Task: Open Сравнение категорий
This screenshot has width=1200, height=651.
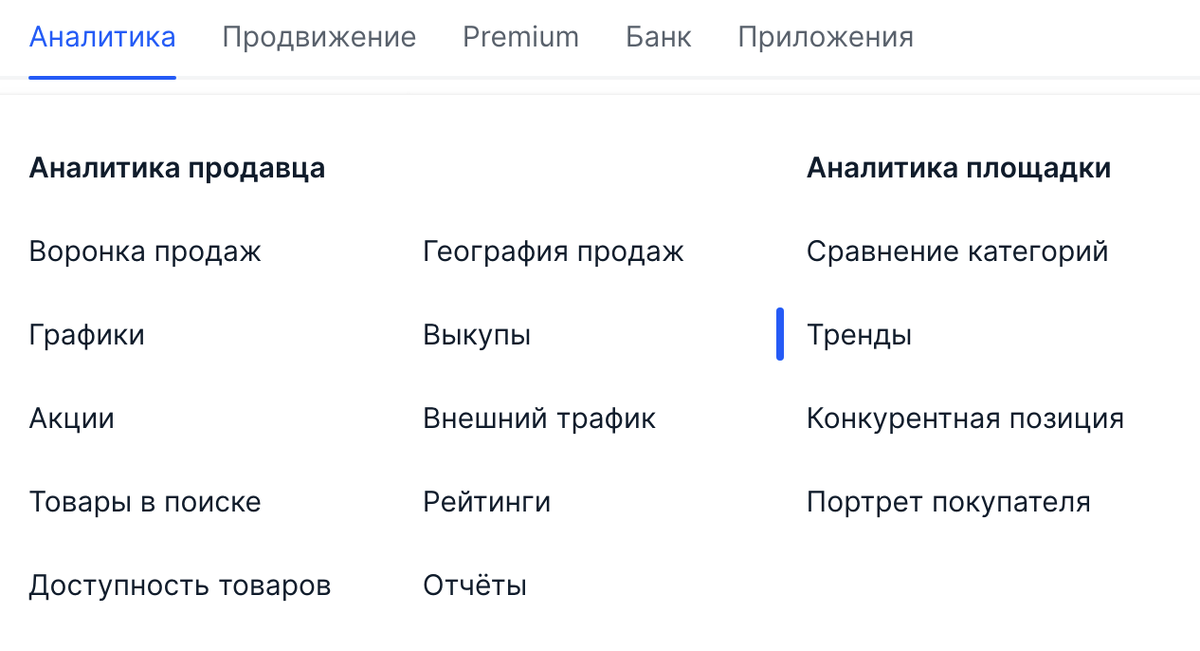Action: [x=958, y=251]
